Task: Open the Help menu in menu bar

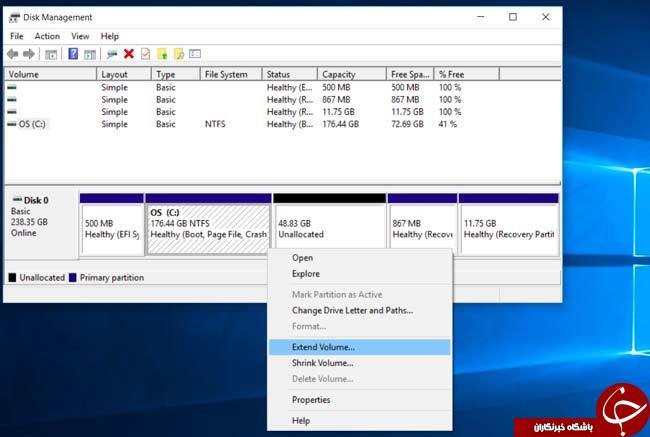Action: point(109,36)
